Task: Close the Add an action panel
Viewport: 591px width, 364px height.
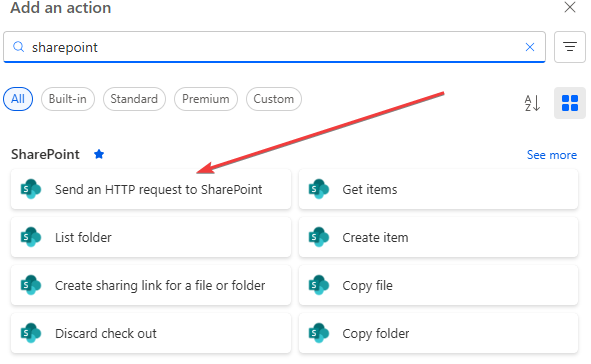Action: (x=570, y=7)
